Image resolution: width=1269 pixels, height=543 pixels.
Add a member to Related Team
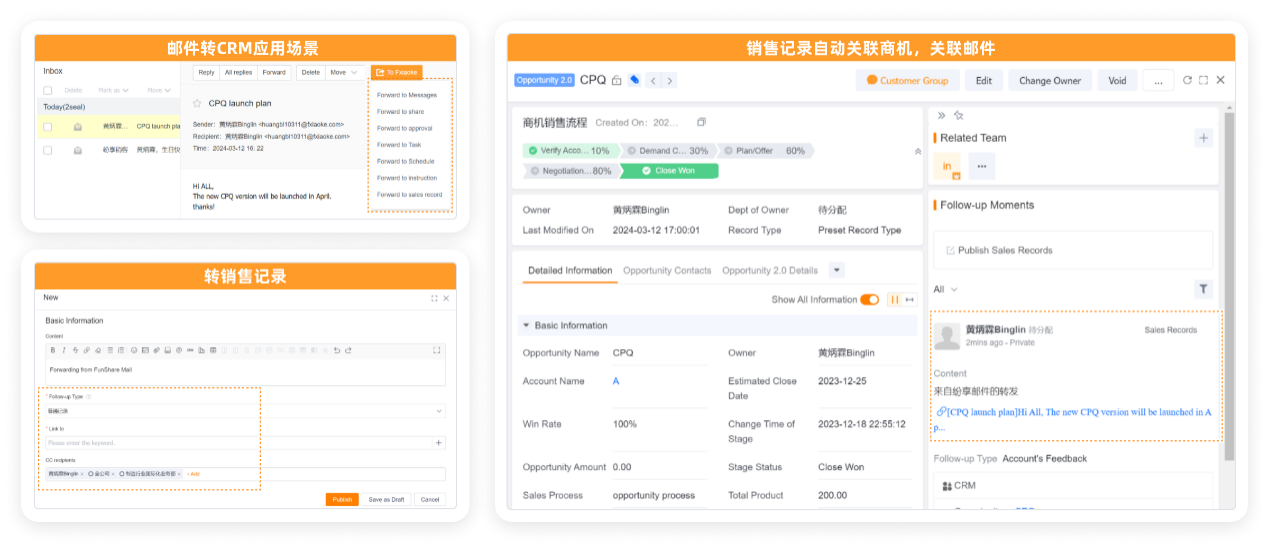(1203, 138)
